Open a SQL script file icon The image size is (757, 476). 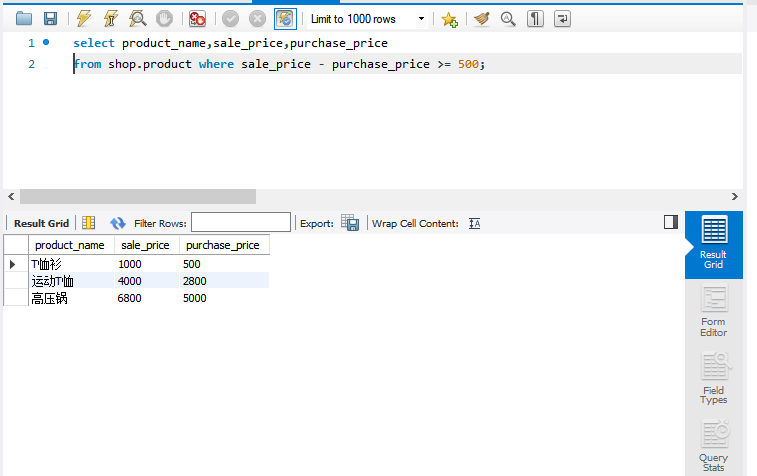pos(24,19)
